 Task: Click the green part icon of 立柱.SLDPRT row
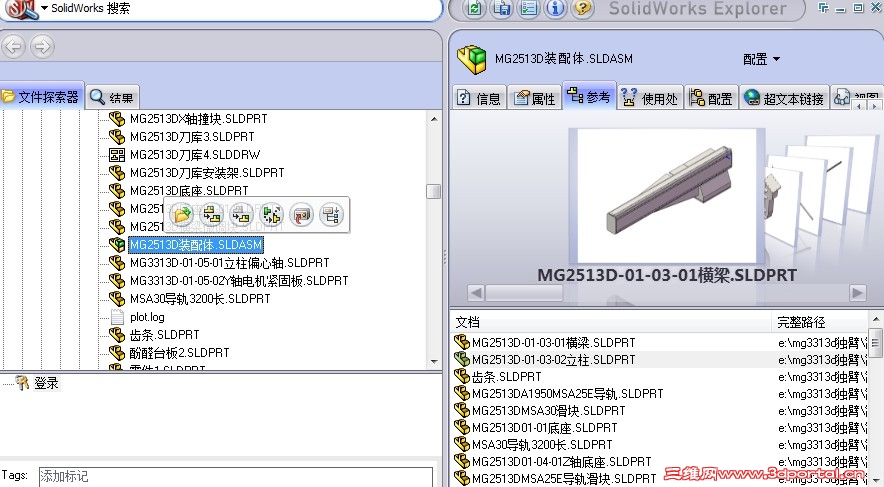[x=462, y=359]
